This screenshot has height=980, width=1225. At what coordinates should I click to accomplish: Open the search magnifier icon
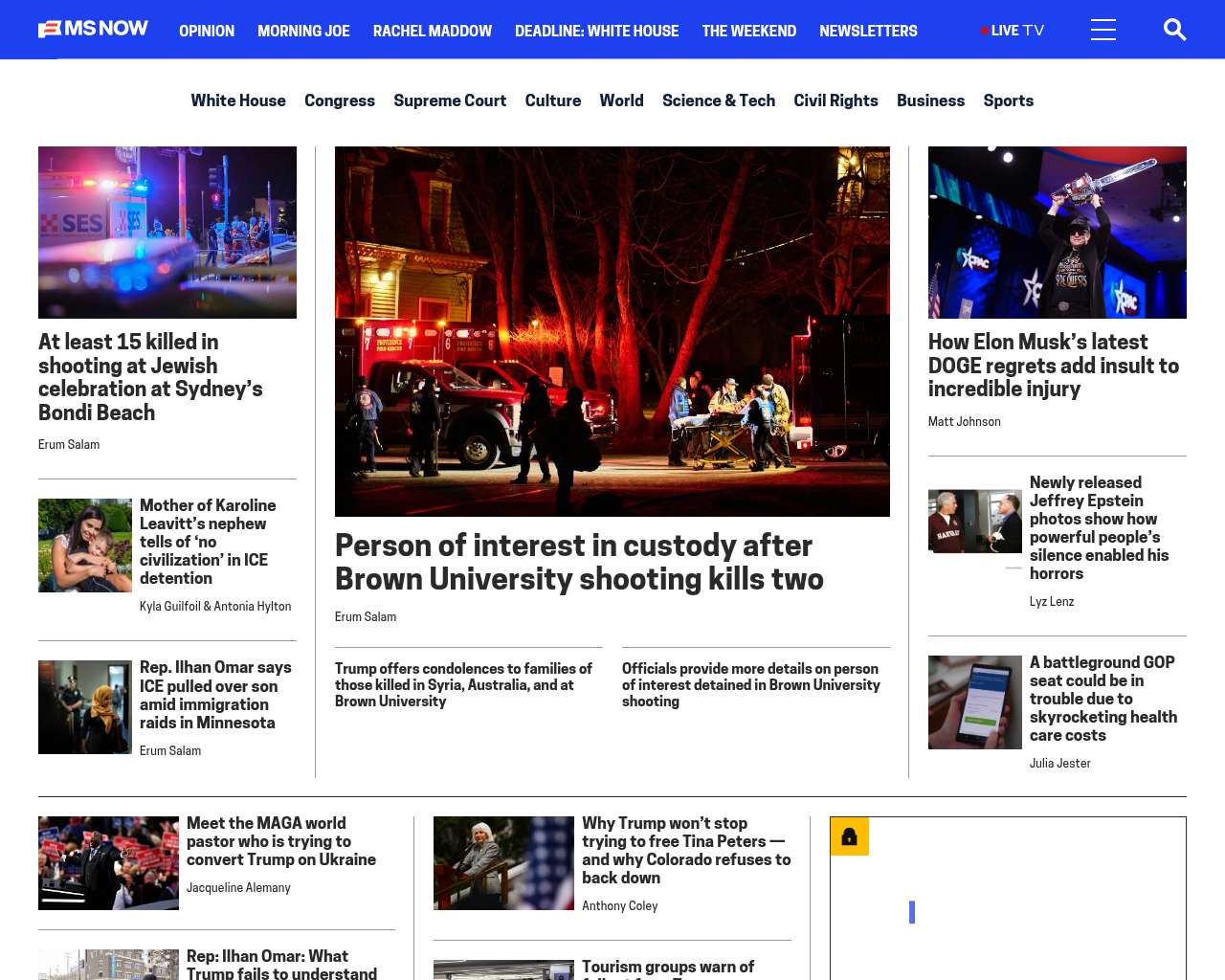point(1174,30)
